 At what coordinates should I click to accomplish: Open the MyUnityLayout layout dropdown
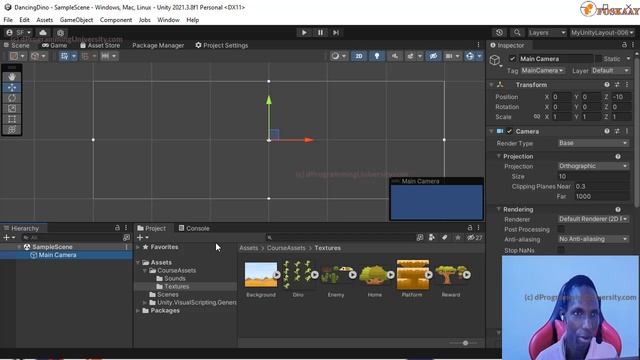point(602,33)
